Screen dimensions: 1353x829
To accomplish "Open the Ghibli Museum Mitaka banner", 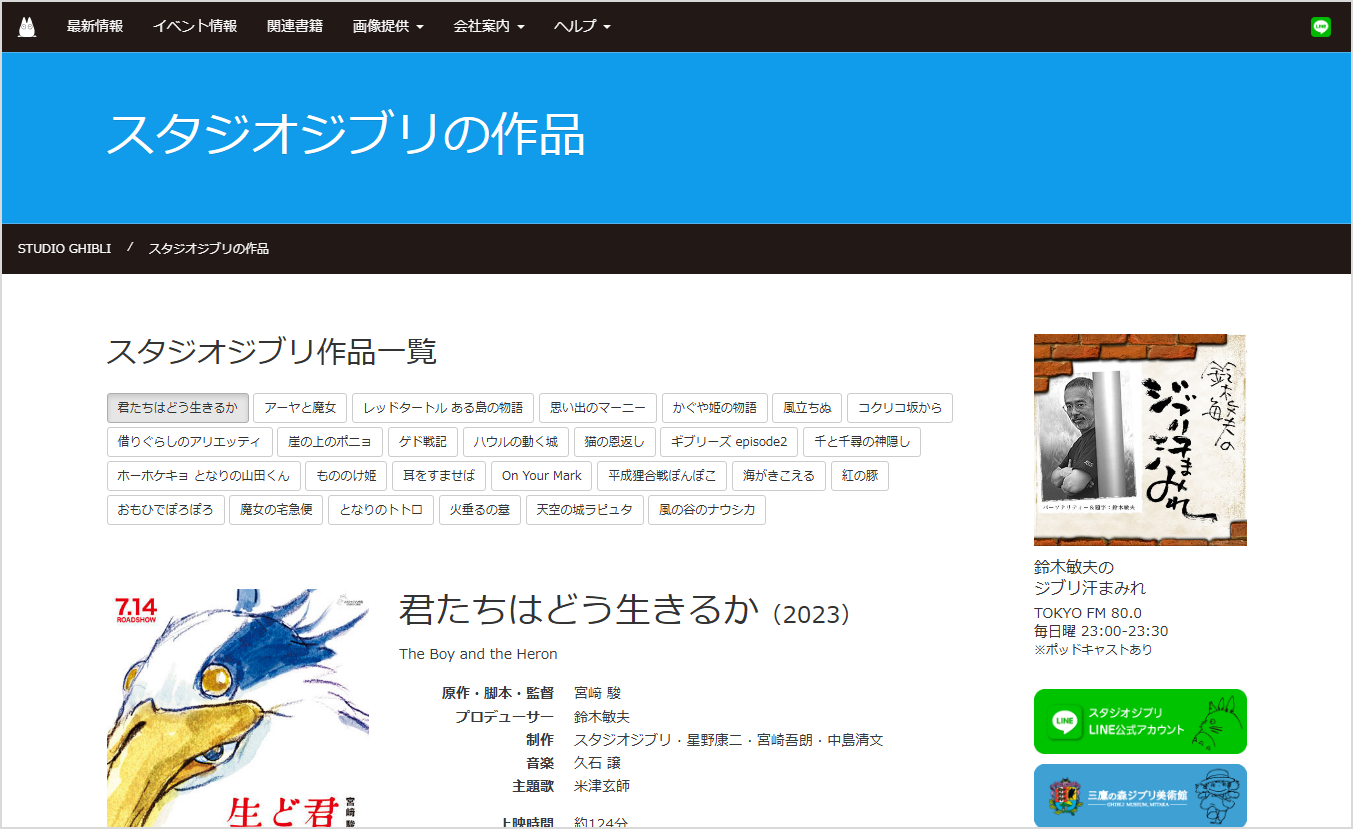I will coord(1140,796).
